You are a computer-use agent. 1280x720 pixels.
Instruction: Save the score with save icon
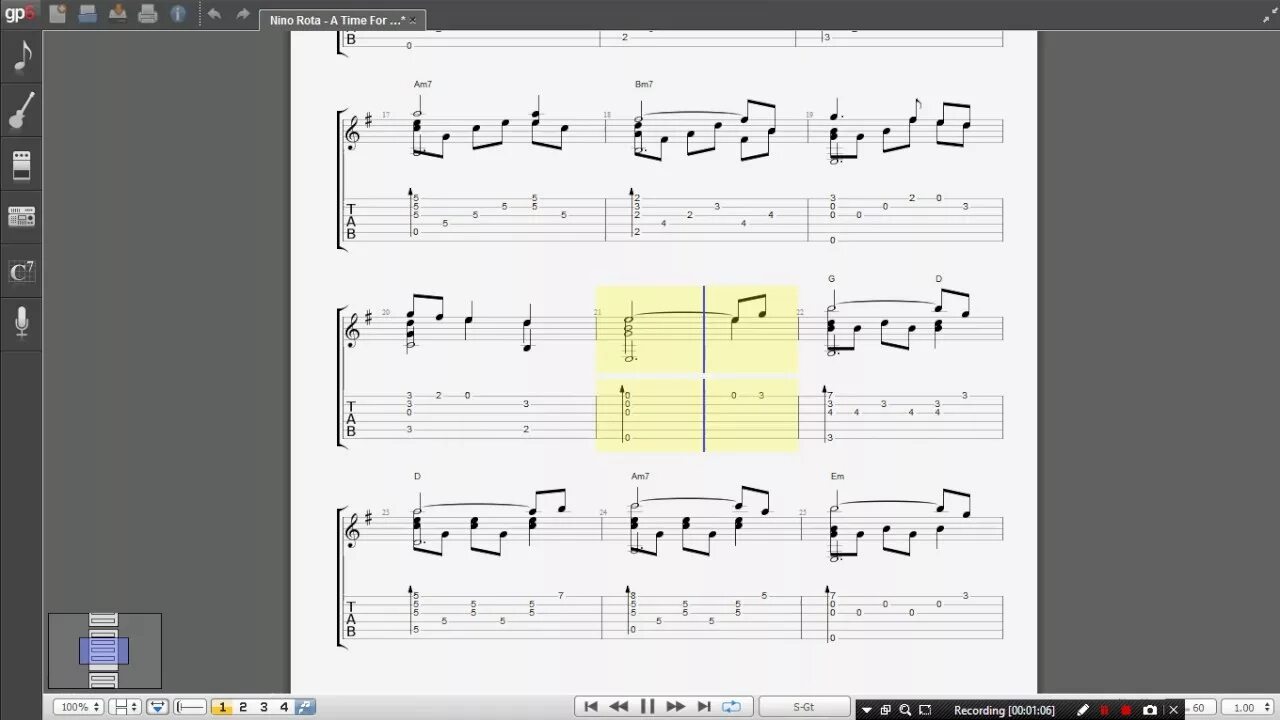pyautogui.click(x=118, y=13)
